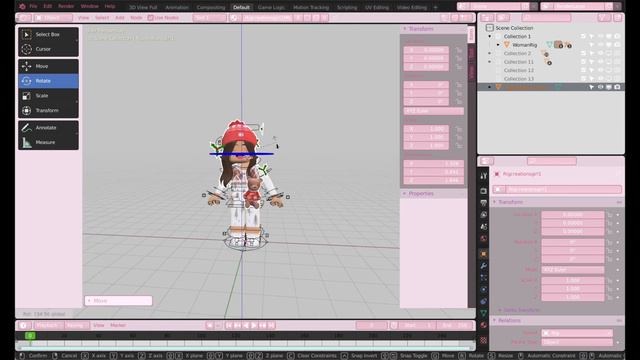640x360 pixels.
Task: Select the Select Box tool
Action: [48, 35]
